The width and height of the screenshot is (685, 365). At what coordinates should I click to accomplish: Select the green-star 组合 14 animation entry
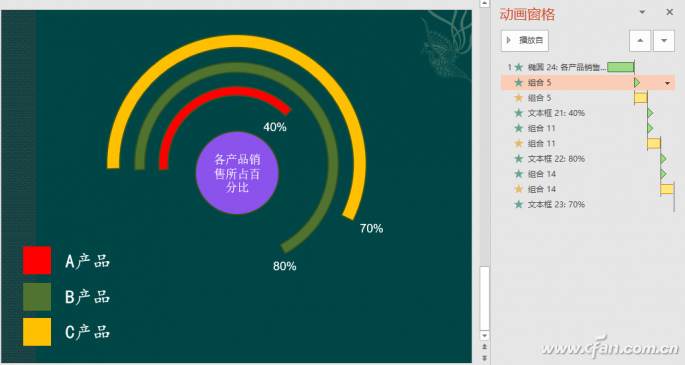pyautogui.click(x=588, y=174)
